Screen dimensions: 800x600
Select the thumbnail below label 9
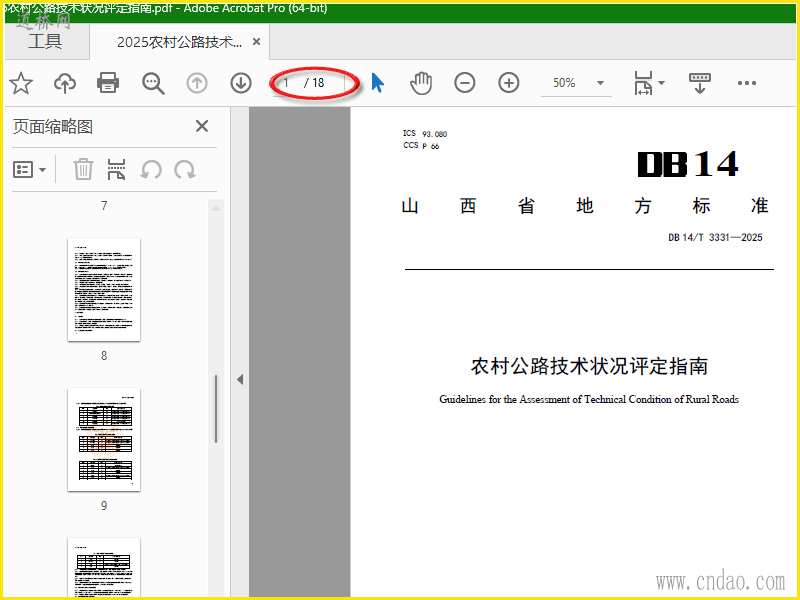pos(104,568)
